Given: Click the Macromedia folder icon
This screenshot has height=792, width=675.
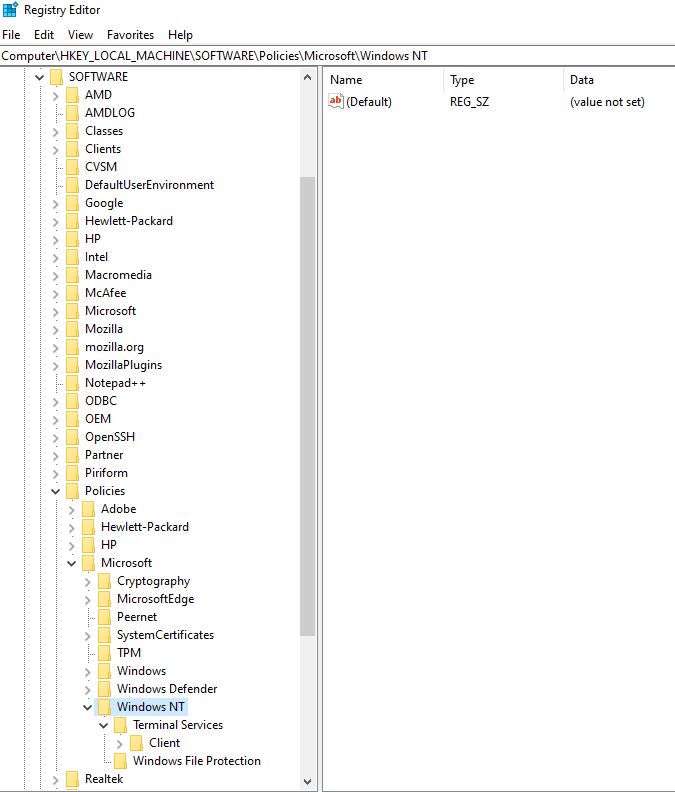Looking at the screenshot, I should 73,275.
